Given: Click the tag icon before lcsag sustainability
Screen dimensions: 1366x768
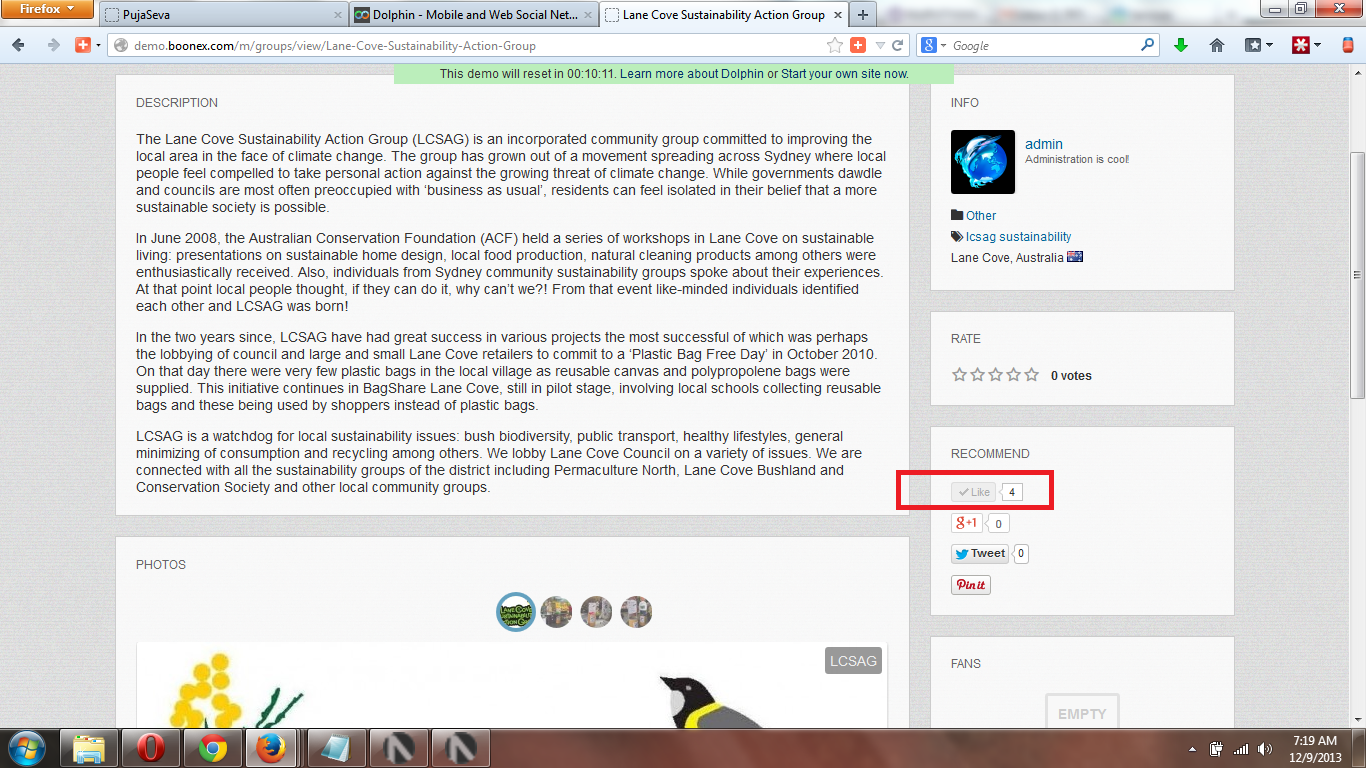Looking at the screenshot, I should [x=957, y=237].
